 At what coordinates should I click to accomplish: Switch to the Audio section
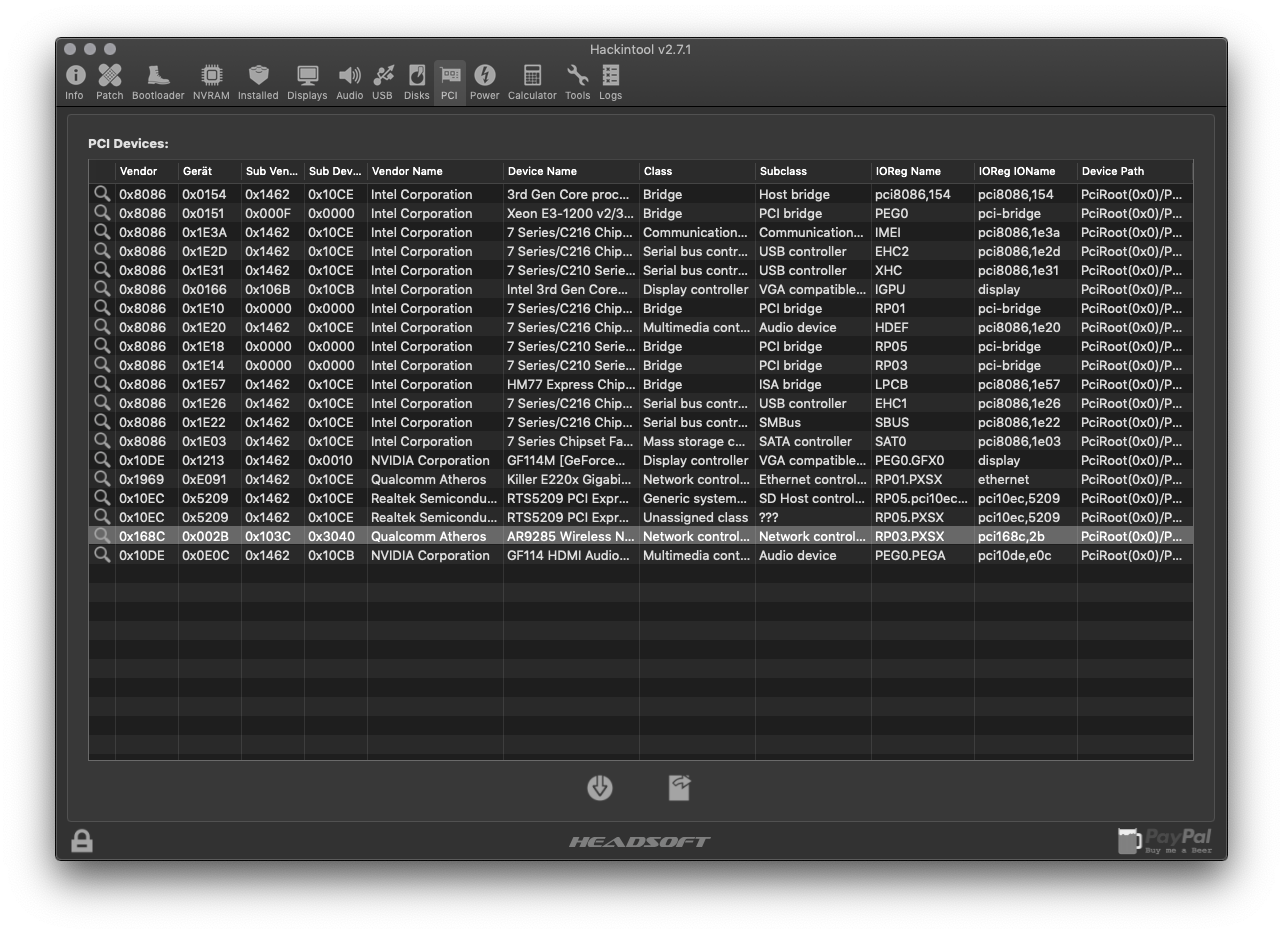coord(350,83)
